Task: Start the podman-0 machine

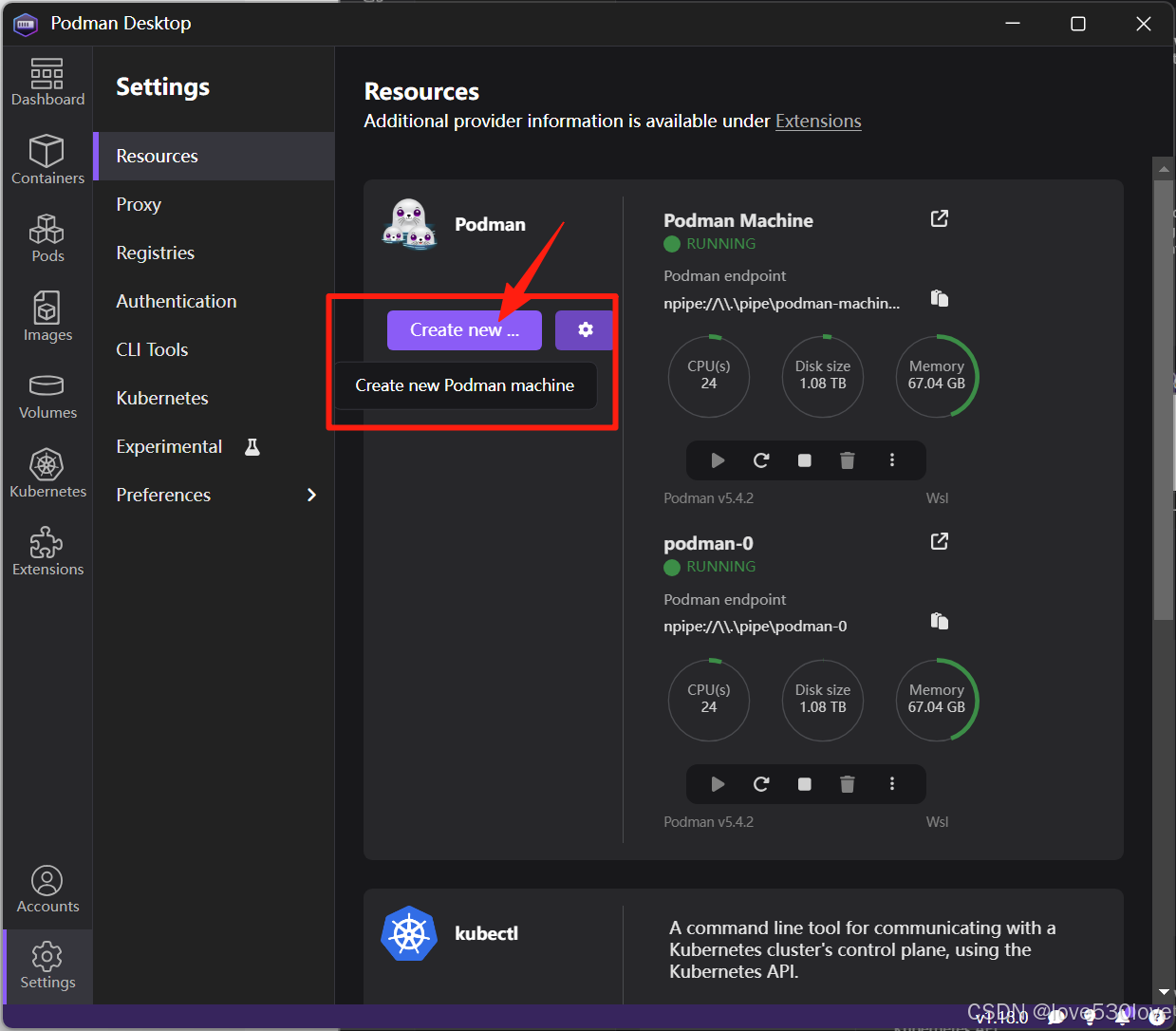Action: coord(718,784)
